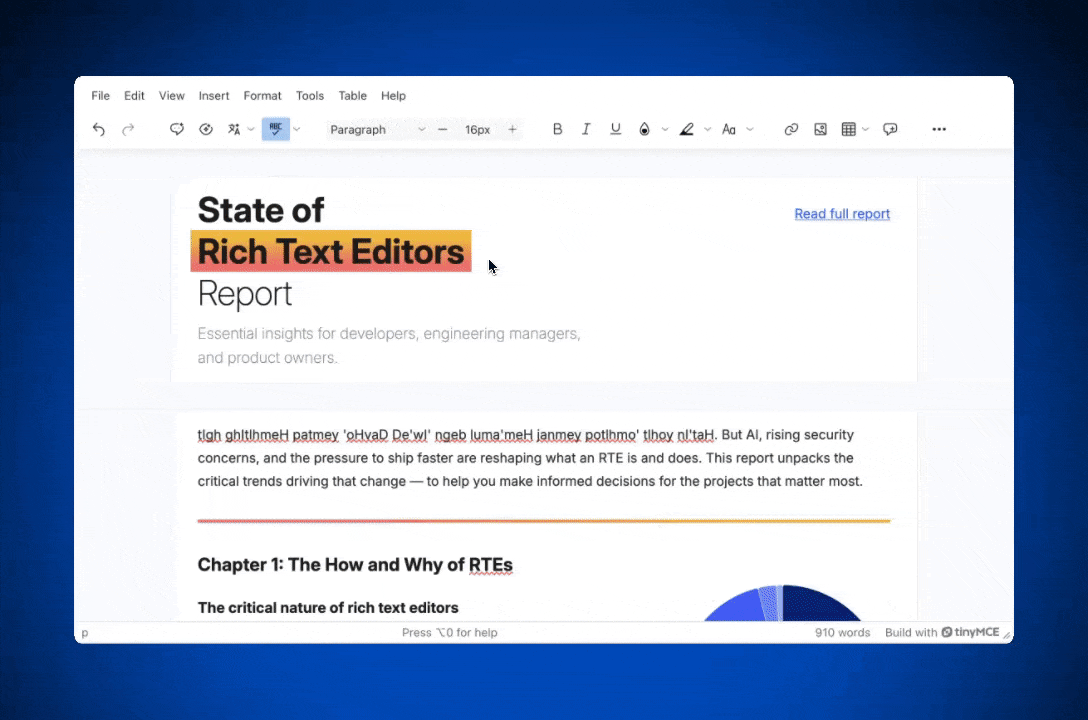Click the misspelled word ghItlhmeH
The height and width of the screenshot is (720, 1088).
pos(257,435)
